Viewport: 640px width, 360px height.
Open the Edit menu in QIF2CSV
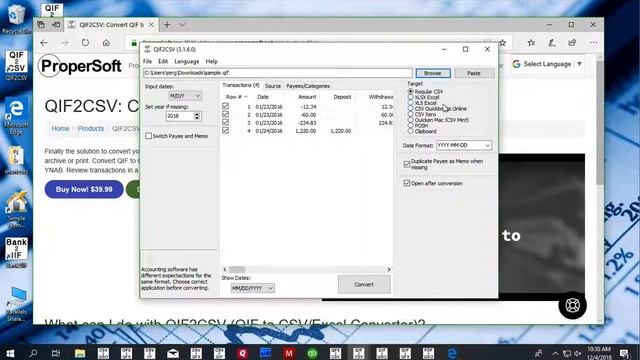click(x=163, y=61)
